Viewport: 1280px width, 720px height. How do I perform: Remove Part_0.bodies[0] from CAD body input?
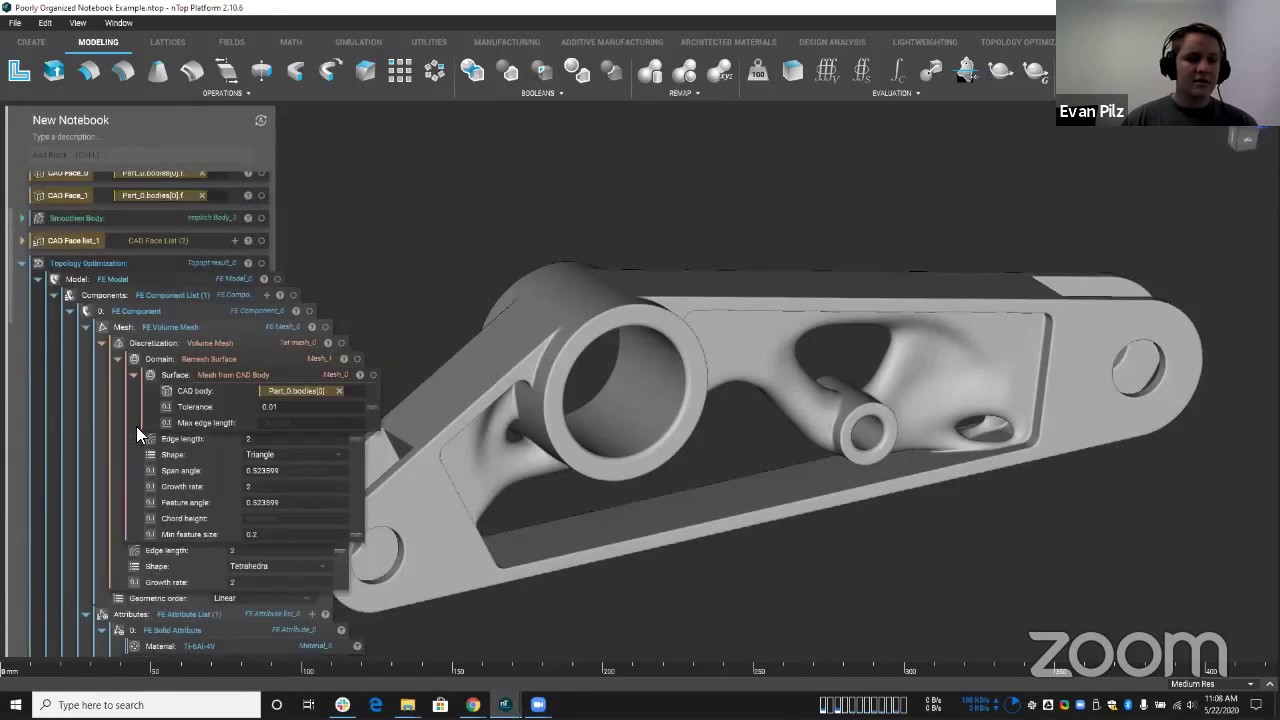[339, 391]
